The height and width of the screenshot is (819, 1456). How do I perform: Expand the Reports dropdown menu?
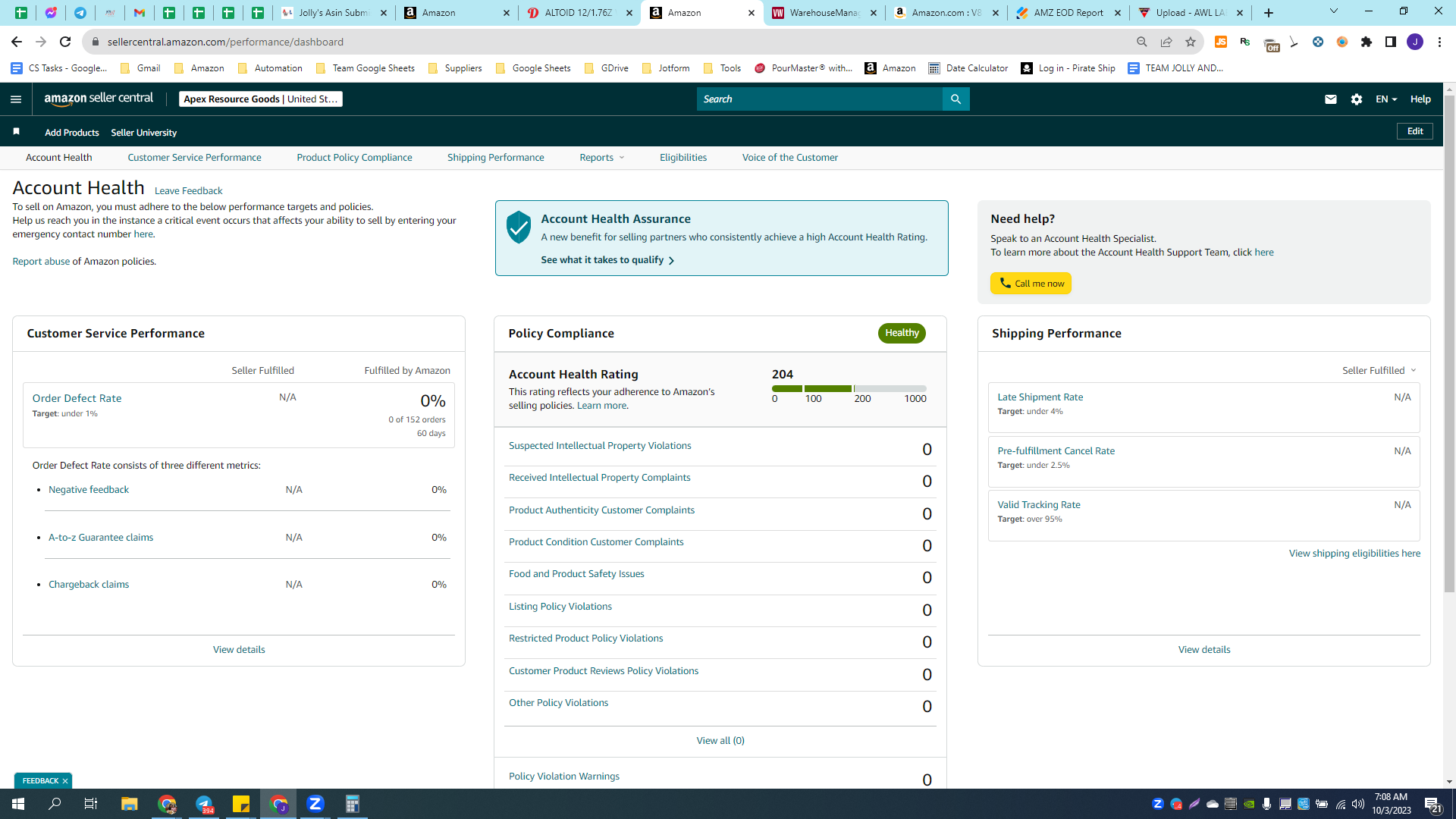602,158
